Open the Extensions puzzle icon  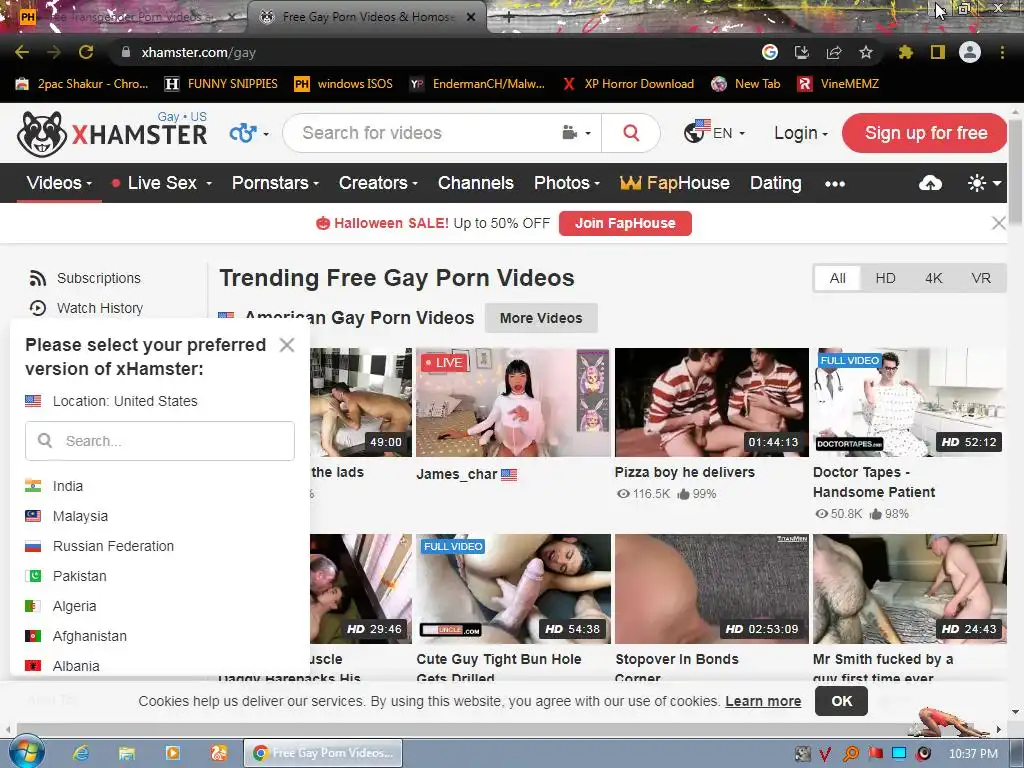[x=905, y=52]
